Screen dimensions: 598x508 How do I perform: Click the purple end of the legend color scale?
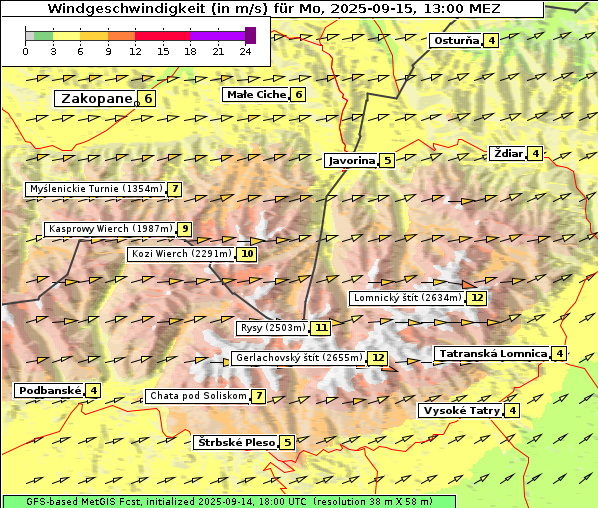coord(250,35)
